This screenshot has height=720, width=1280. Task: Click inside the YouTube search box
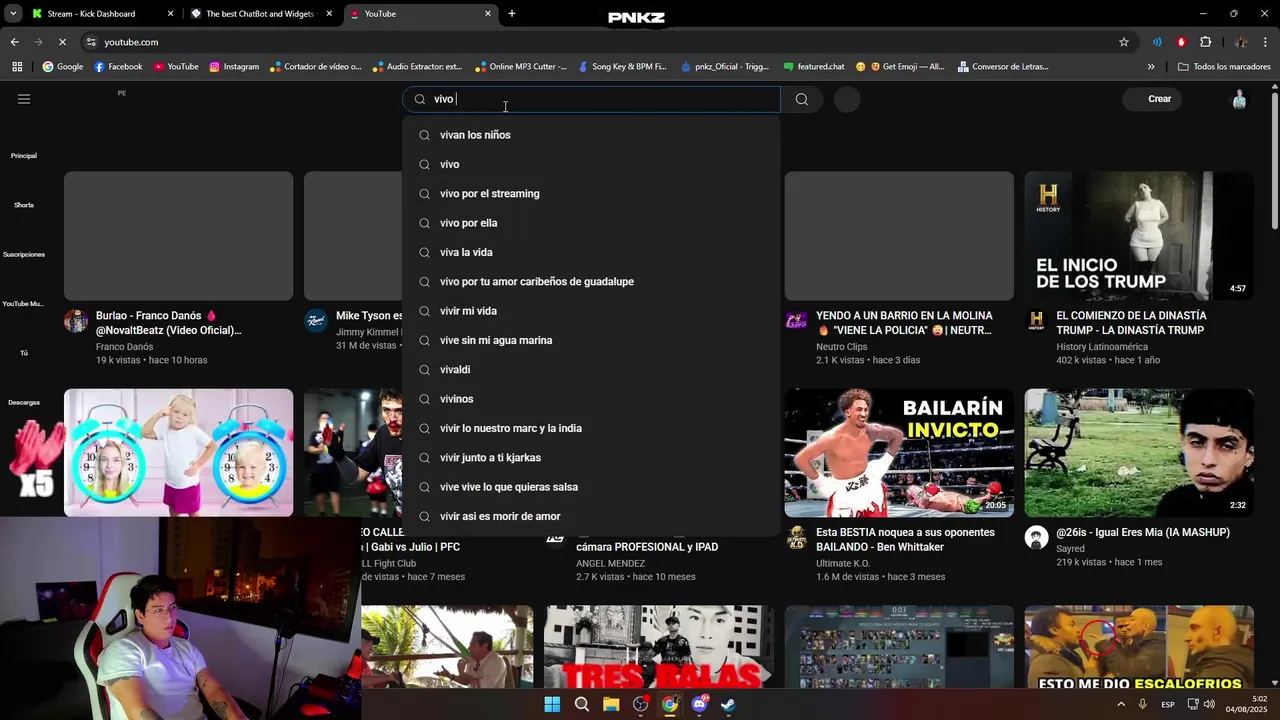click(x=591, y=99)
